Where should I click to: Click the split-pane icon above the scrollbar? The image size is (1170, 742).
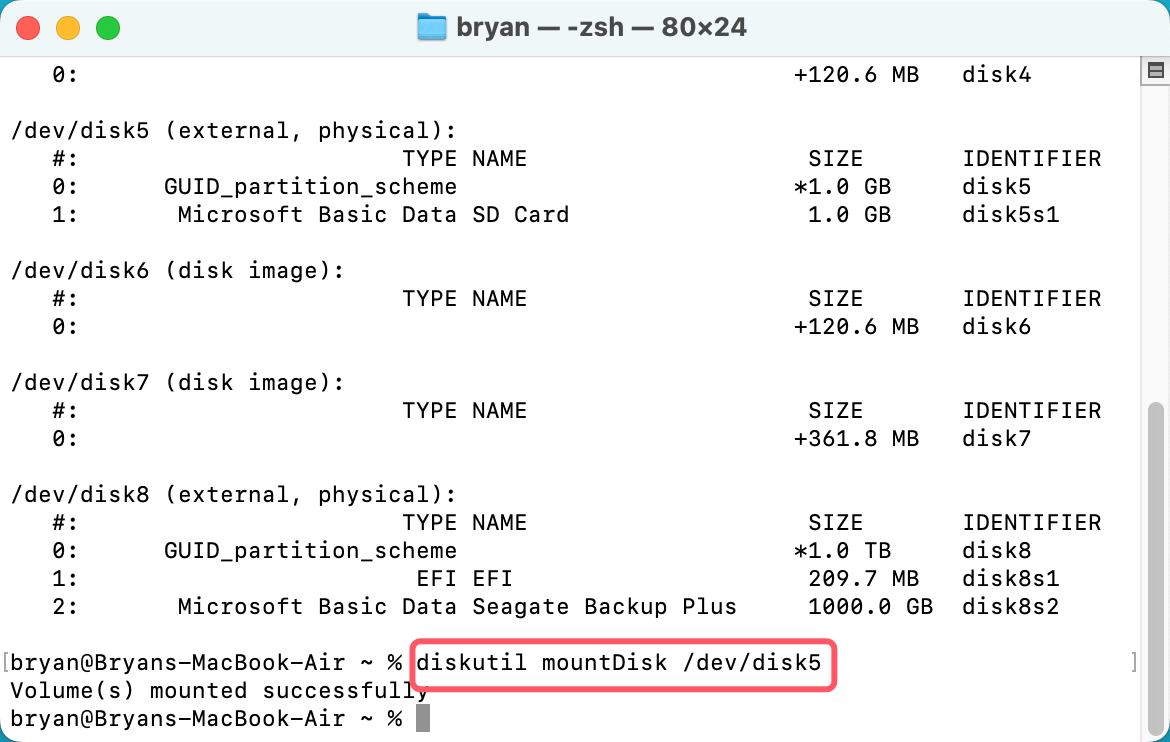1155,71
